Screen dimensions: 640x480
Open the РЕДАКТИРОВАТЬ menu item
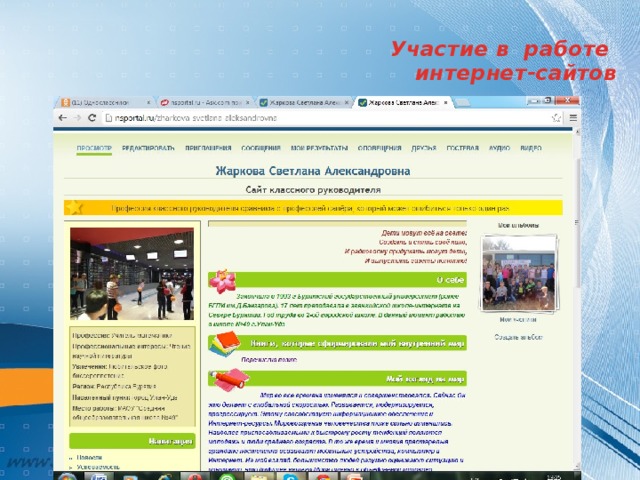click(x=148, y=148)
